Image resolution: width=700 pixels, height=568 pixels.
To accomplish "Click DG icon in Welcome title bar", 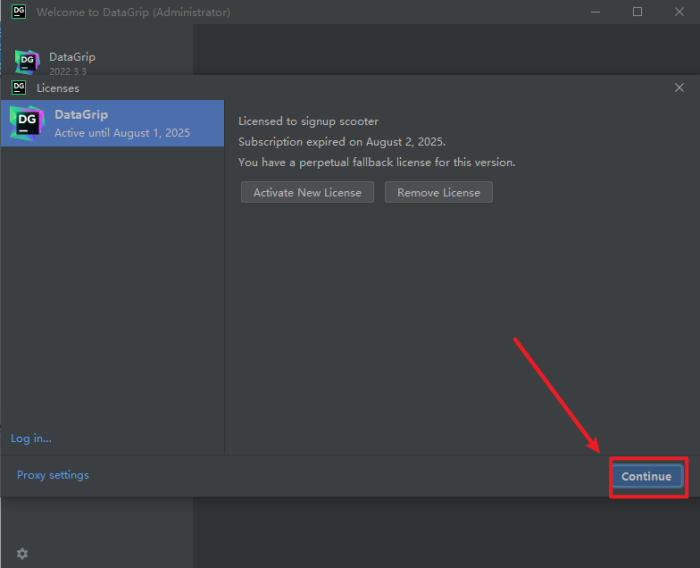I will tap(19, 12).
